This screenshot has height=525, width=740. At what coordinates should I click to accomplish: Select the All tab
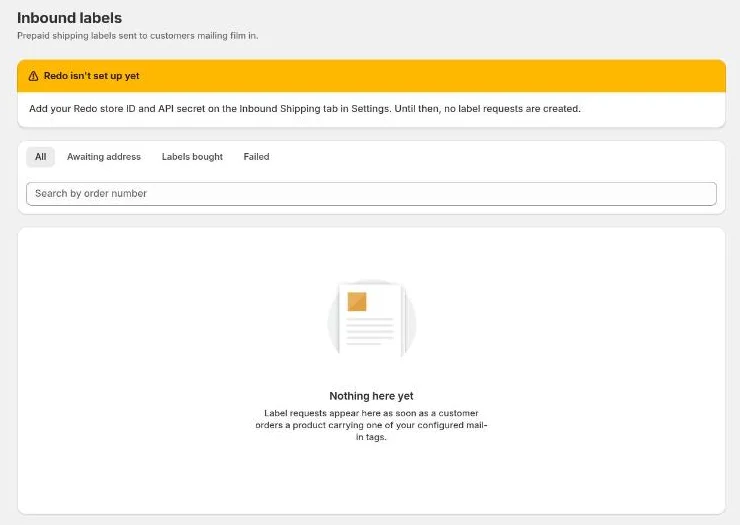[x=41, y=157]
